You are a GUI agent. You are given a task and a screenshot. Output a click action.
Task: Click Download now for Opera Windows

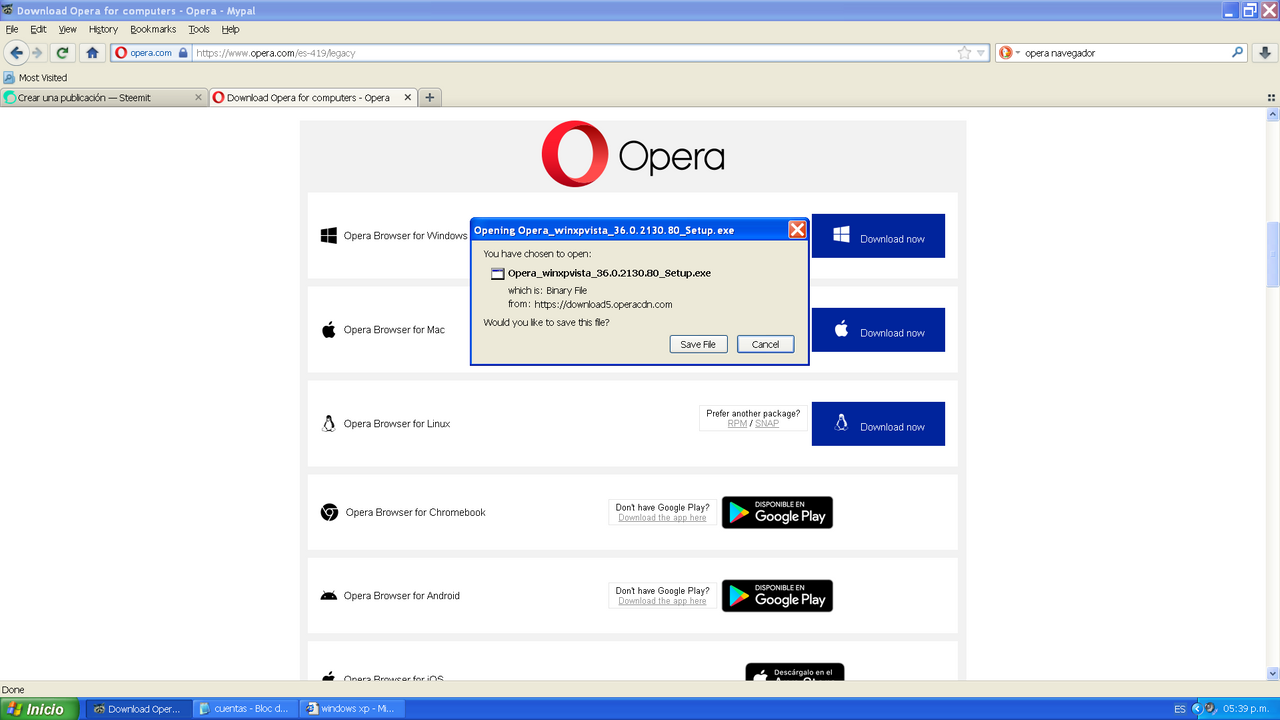pyautogui.click(x=878, y=236)
